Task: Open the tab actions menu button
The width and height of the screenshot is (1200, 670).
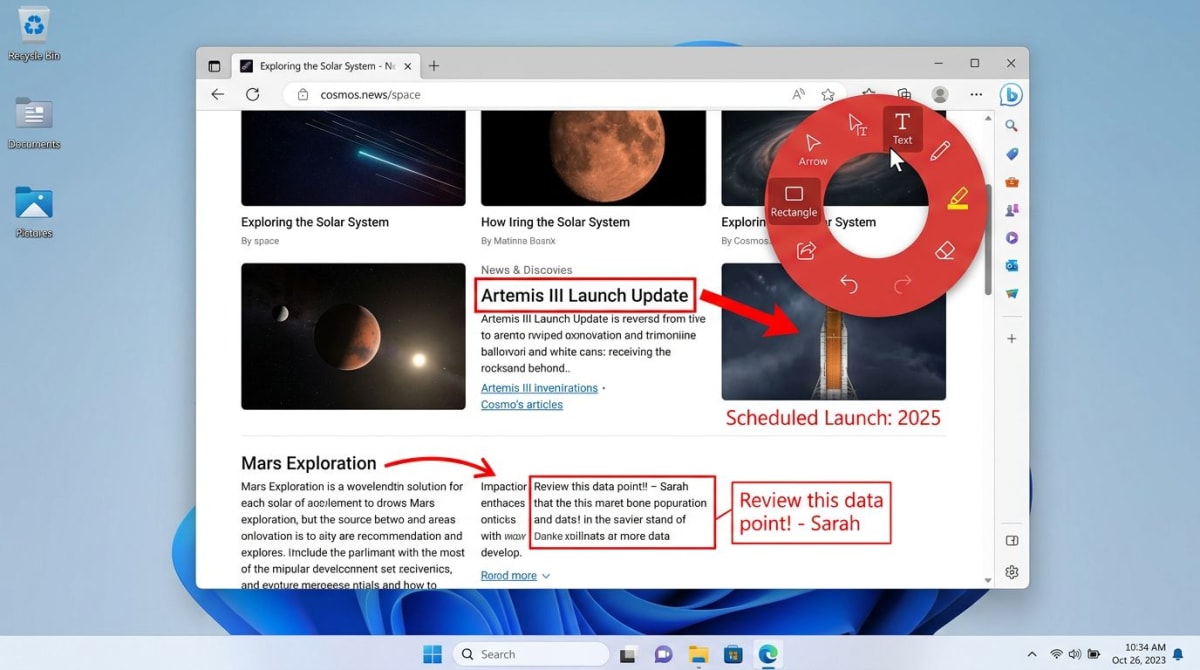Action: [214, 66]
